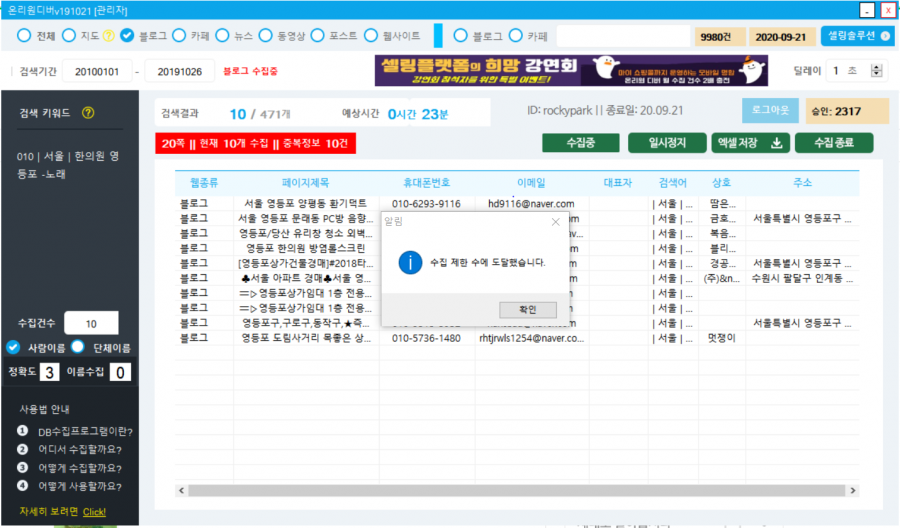This screenshot has width=900, height=528.
Task: Open the 자세히 보려면 Click! link
Action: click(94, 511)
